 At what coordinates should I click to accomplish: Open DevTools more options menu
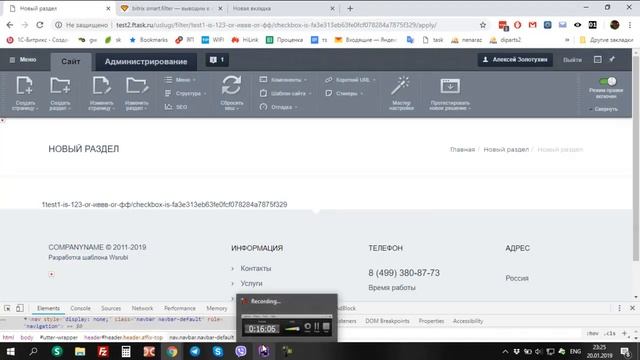pyautogui.click(x=619, y=308)
